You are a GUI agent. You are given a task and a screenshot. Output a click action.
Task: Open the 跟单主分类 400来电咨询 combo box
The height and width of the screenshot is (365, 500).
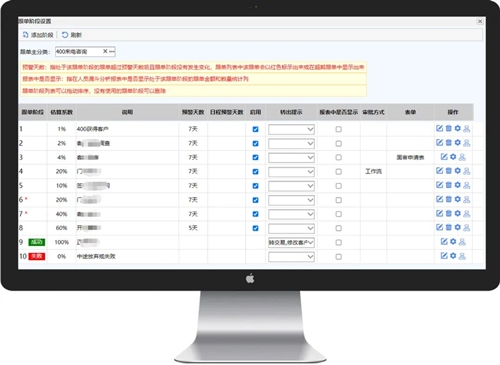85,52
